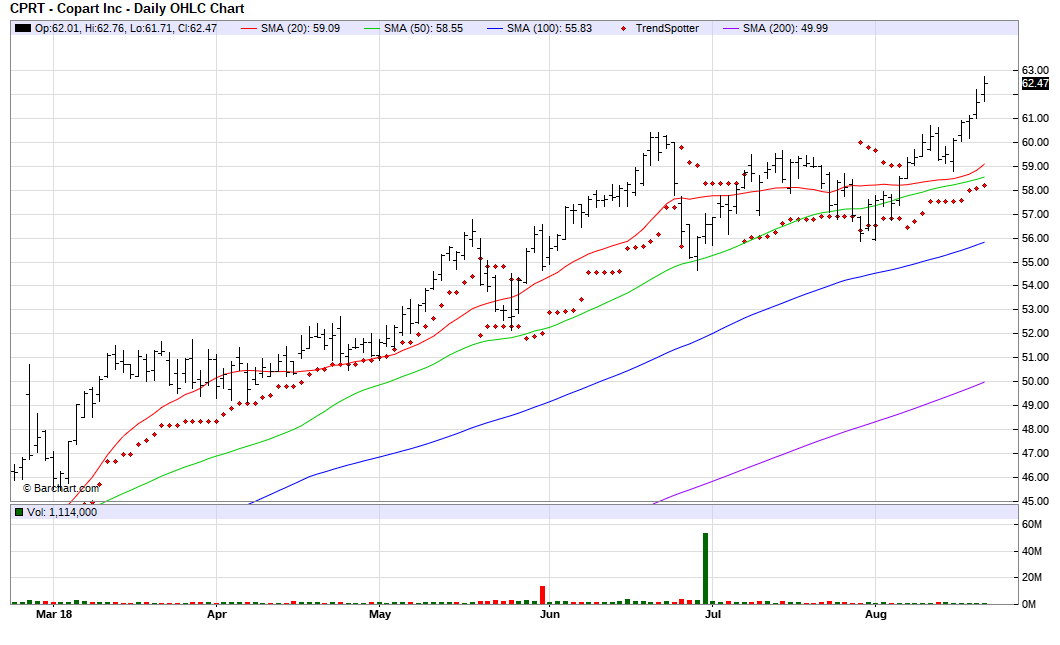Click the 'May' date axis label
Image resolution: width=1060 pixels, height=645 pixels.
(x=380, y=614)
